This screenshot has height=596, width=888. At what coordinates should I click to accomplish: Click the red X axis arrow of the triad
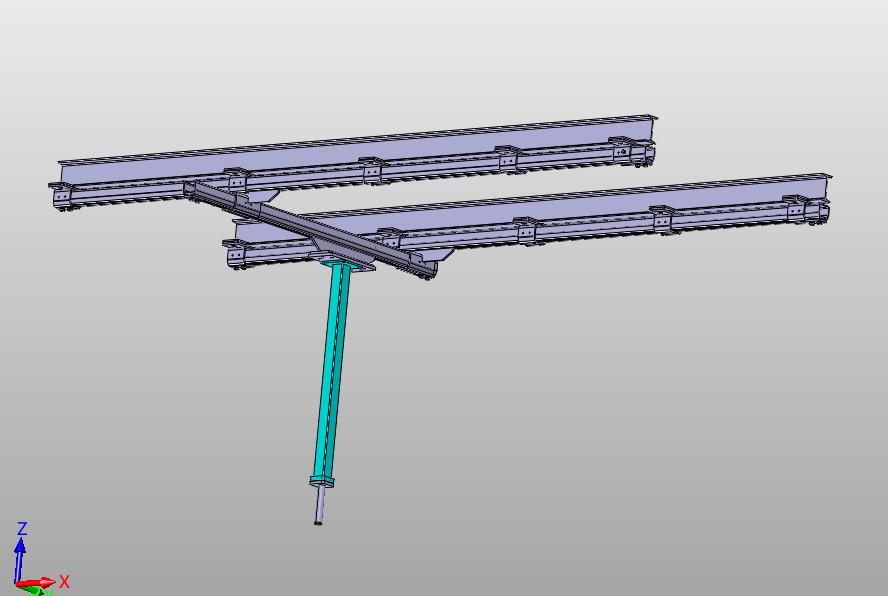point(36,582)
